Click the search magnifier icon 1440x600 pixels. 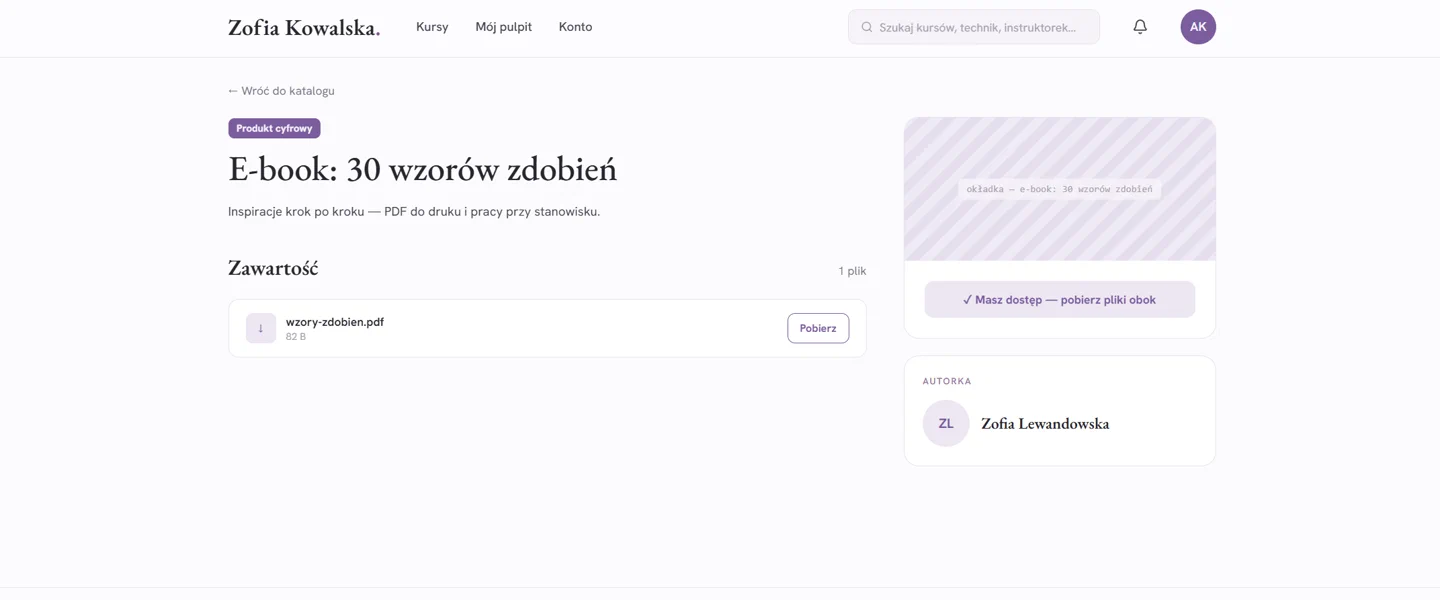[867, 27]
